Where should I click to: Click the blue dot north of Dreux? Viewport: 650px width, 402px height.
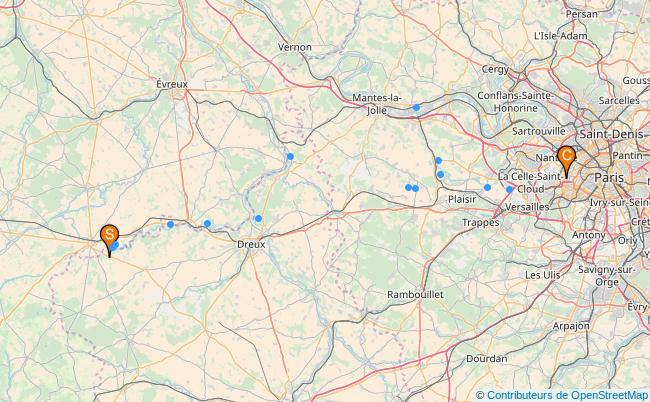258,218
